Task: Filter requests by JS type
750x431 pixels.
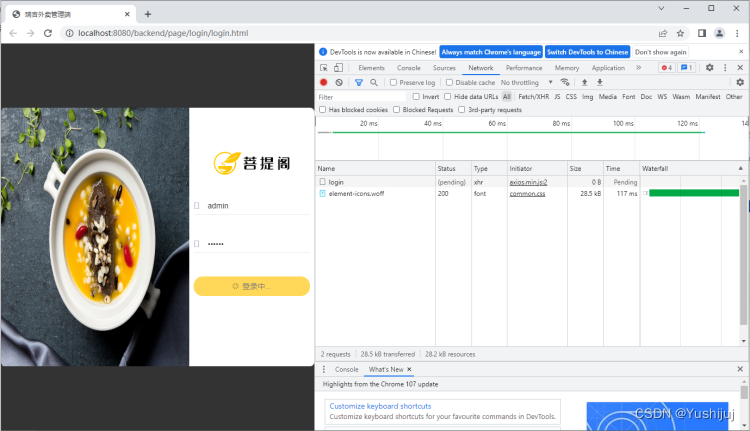Action: click(x=557, y=97)
